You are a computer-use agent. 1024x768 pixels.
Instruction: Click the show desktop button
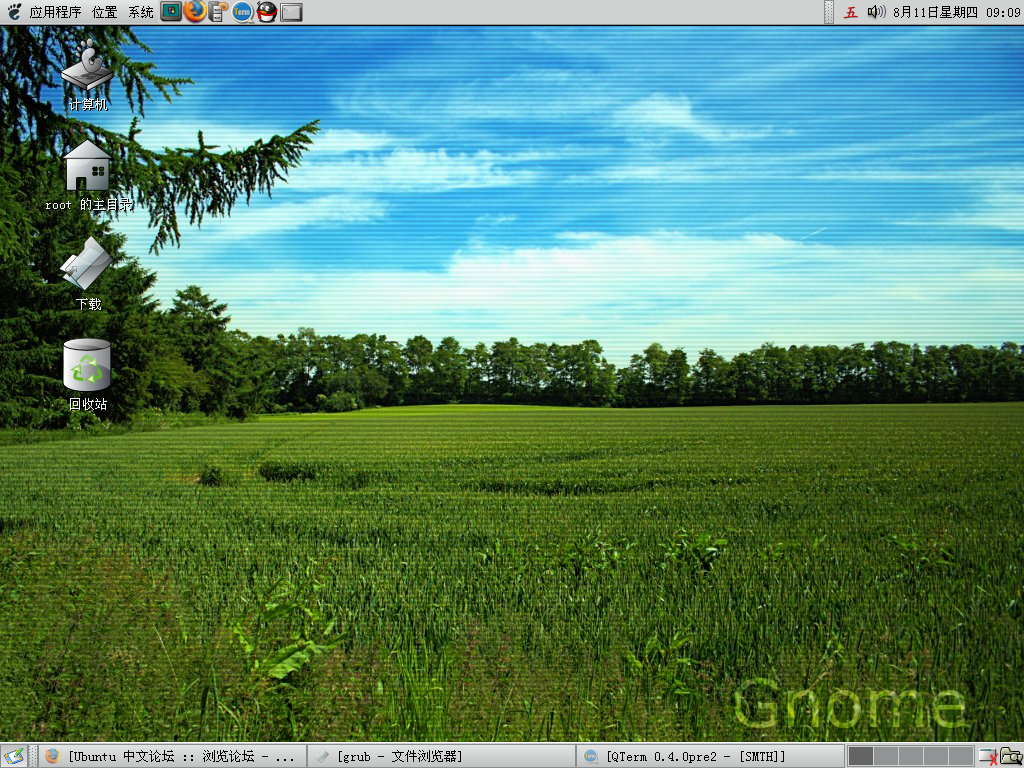coord(14,756)
